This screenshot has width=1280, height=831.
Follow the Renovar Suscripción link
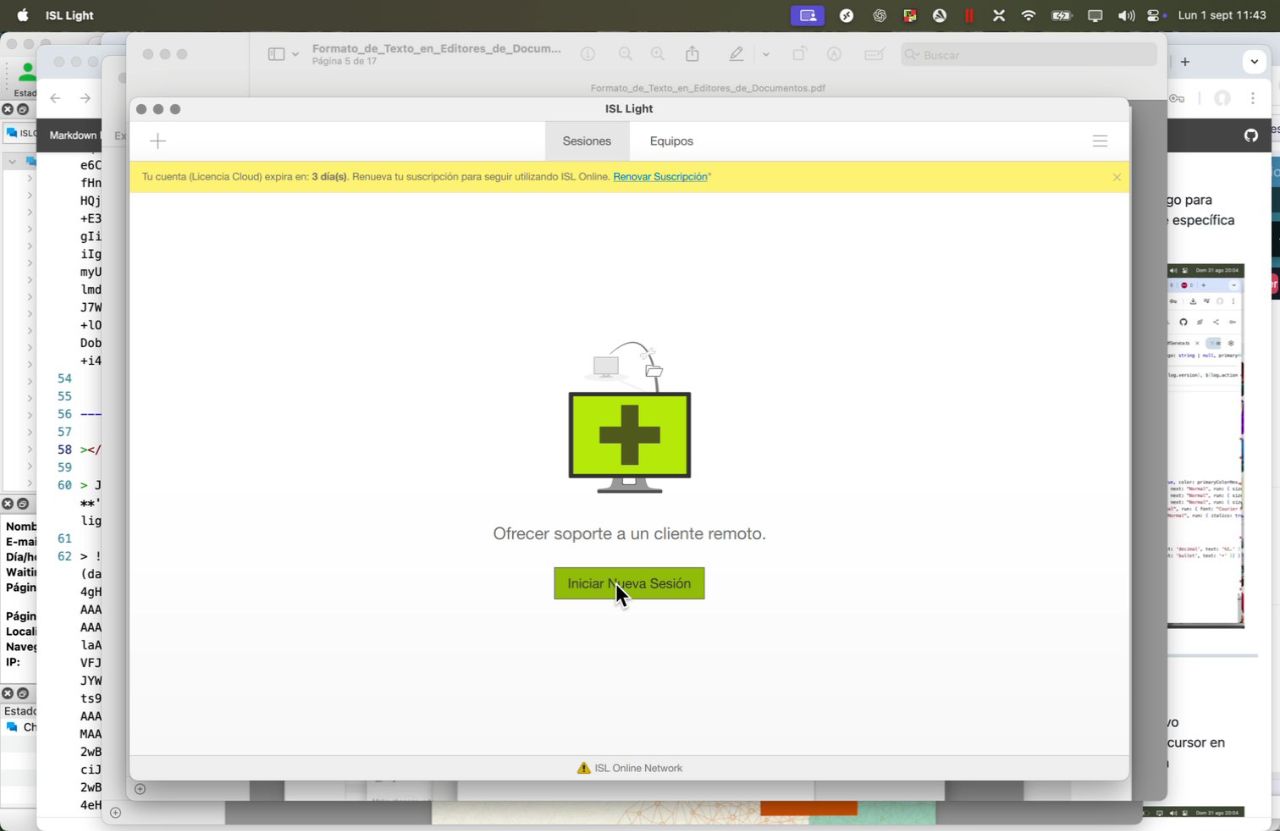pyautogui.click(x=660, y=177)
